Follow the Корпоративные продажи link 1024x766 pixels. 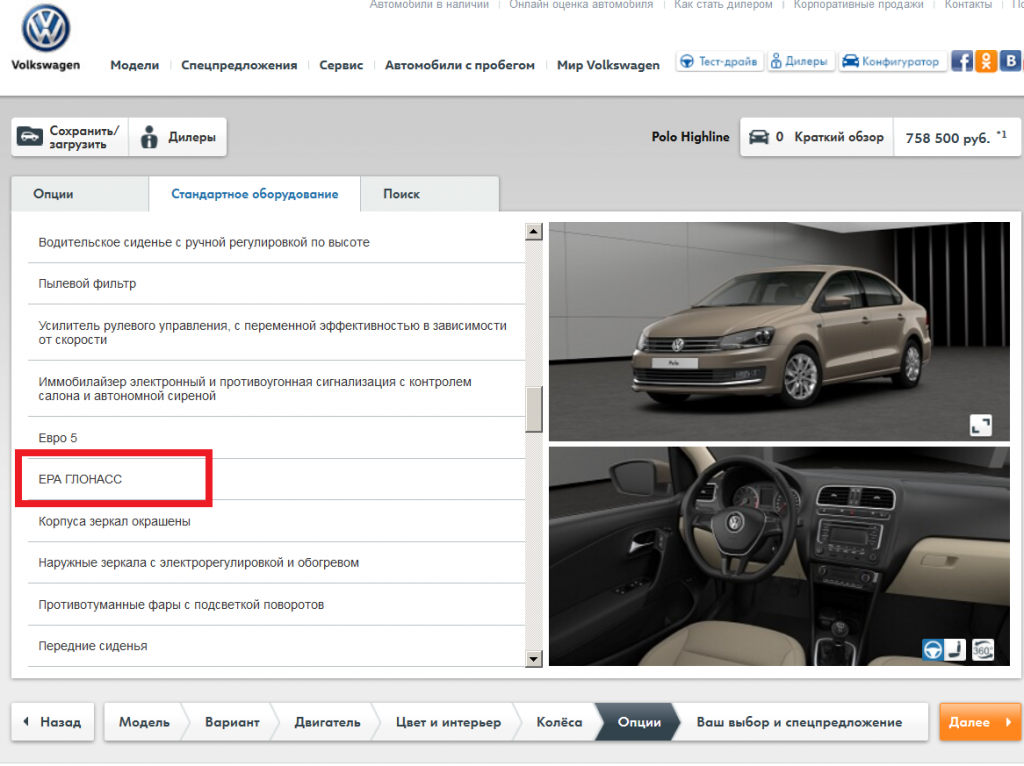coord(858,5)
